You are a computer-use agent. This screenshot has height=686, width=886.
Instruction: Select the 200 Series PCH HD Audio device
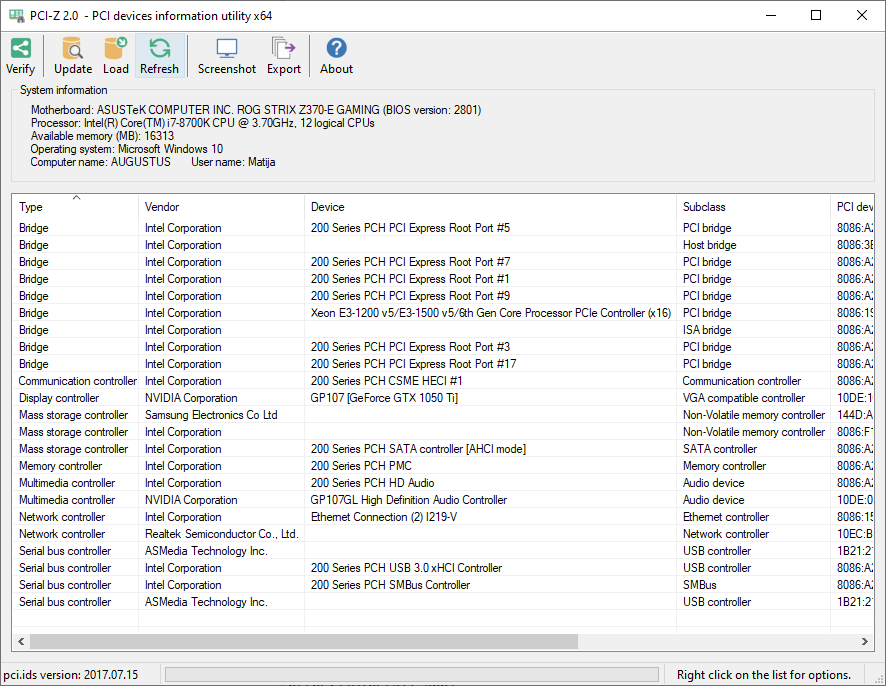coord(372,483)
